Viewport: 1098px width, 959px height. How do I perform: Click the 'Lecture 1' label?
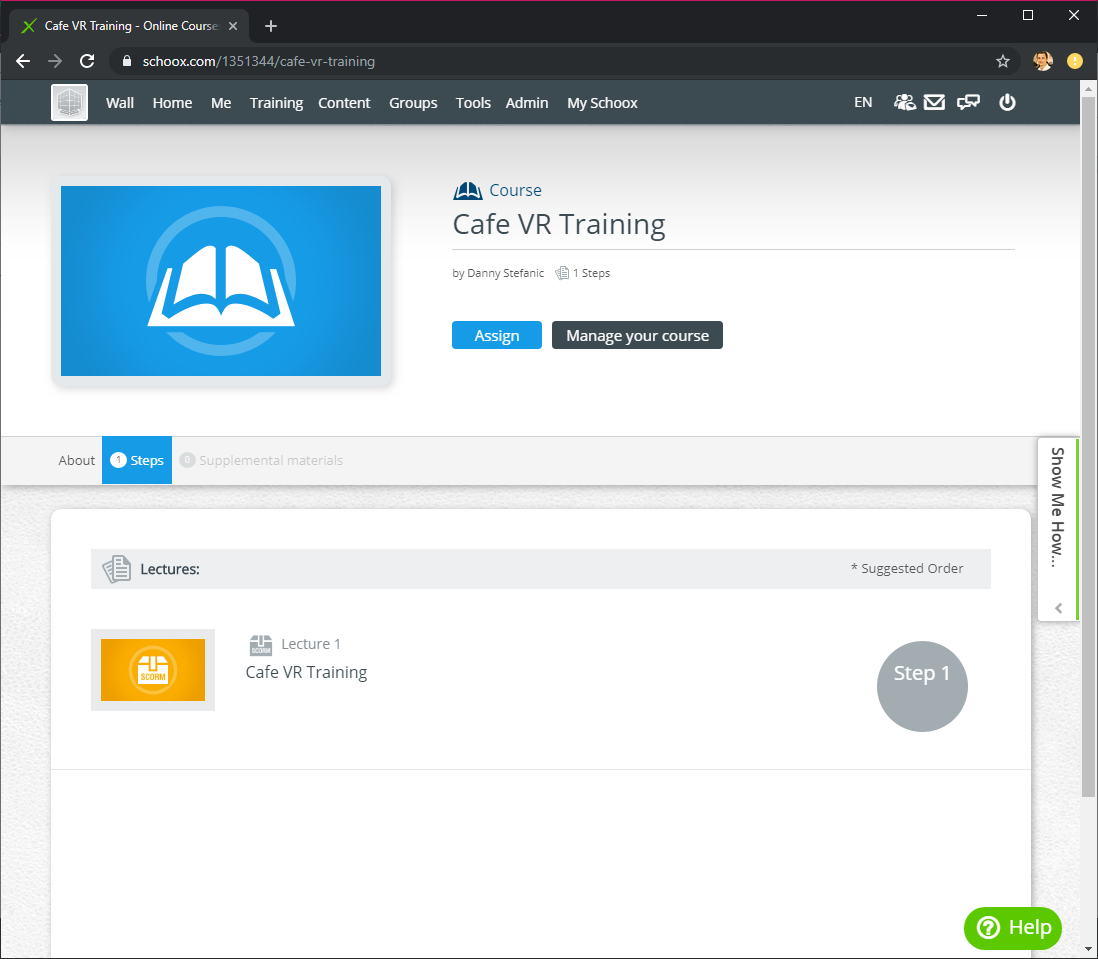click(311, 644)
